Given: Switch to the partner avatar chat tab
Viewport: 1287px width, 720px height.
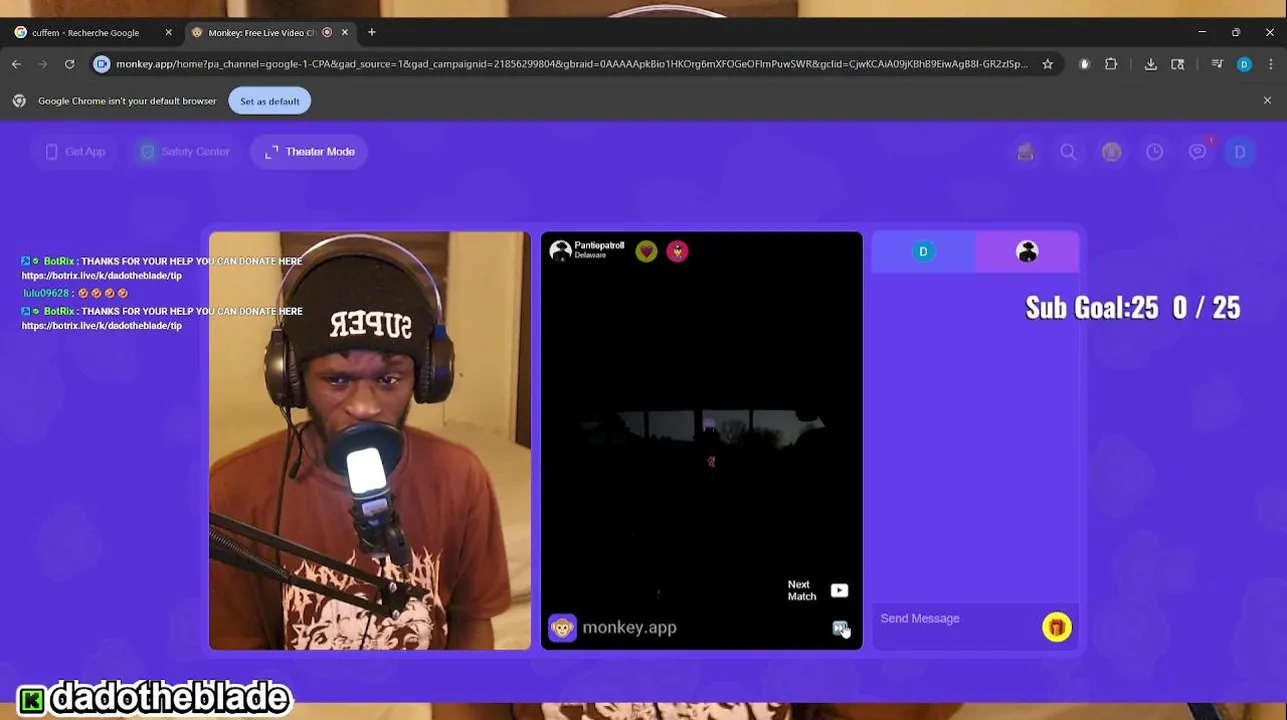Looking at the screenshot, I should click(1027, 251).
